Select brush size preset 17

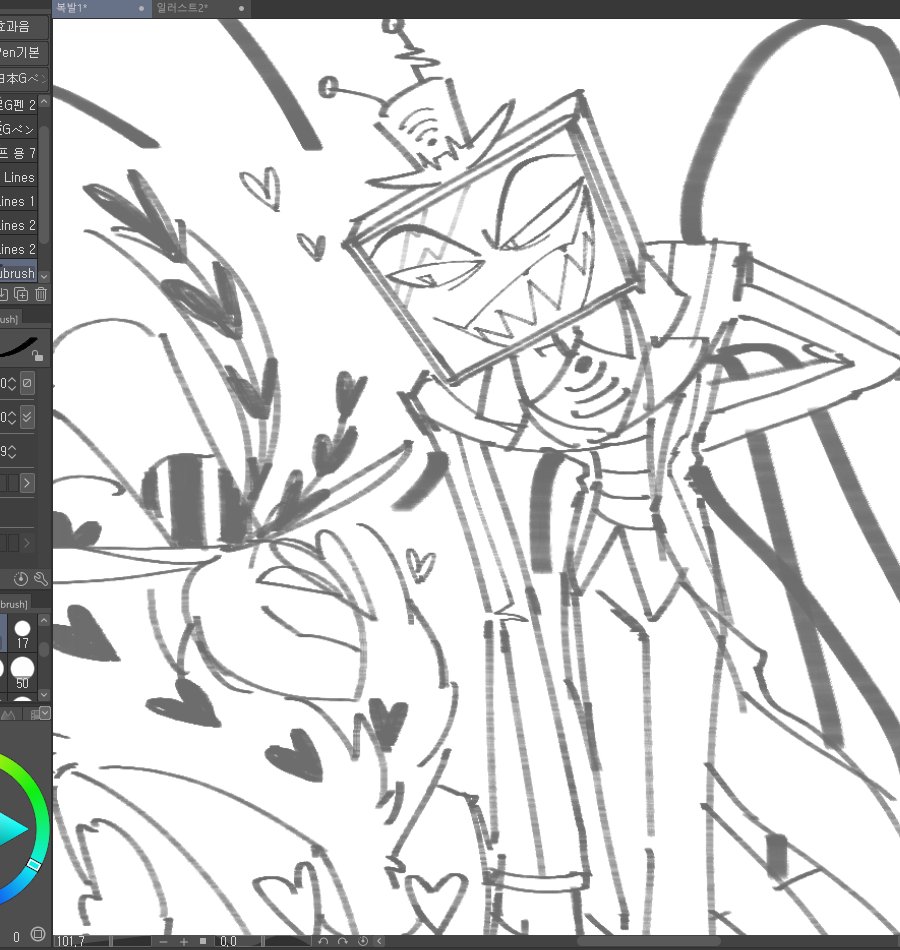pyautogui.click(x=22, y=633)
